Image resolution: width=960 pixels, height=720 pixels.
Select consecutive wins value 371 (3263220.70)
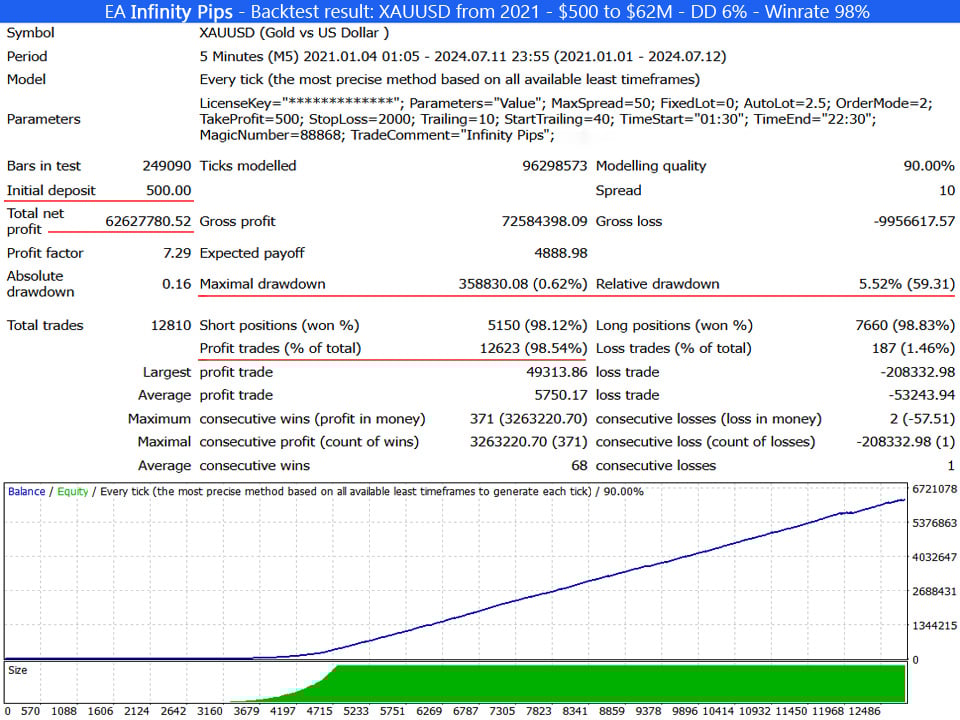528,419
